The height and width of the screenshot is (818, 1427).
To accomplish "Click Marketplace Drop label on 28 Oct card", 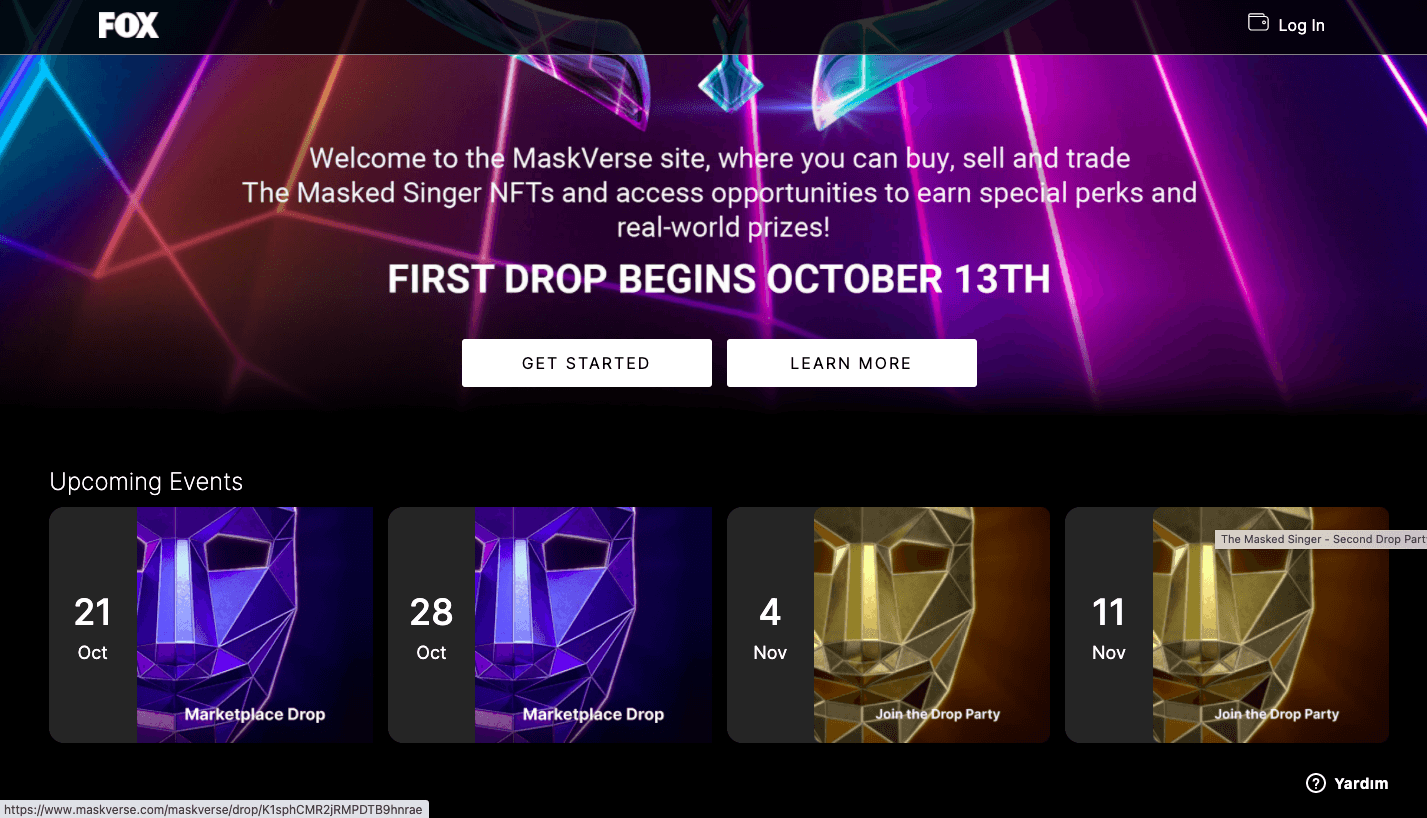I will point(593,714).
